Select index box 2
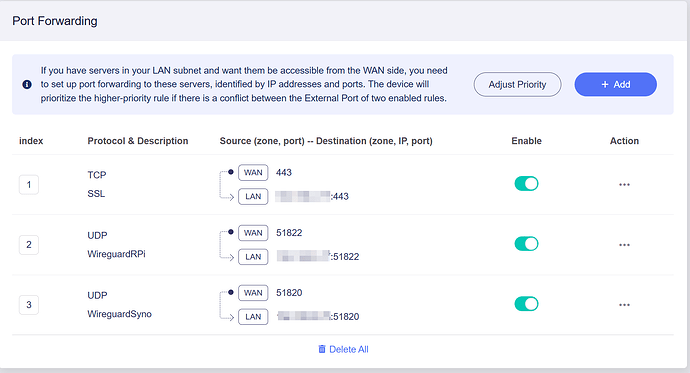This screenshot has width=690, height=373. coord(29,245)
